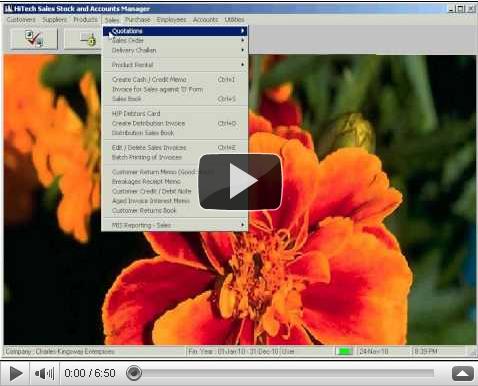The width and height of the screenshot is (478, 386).
Task: Select Create Cash / Credit Memo
Action: (x=175, y=80)
